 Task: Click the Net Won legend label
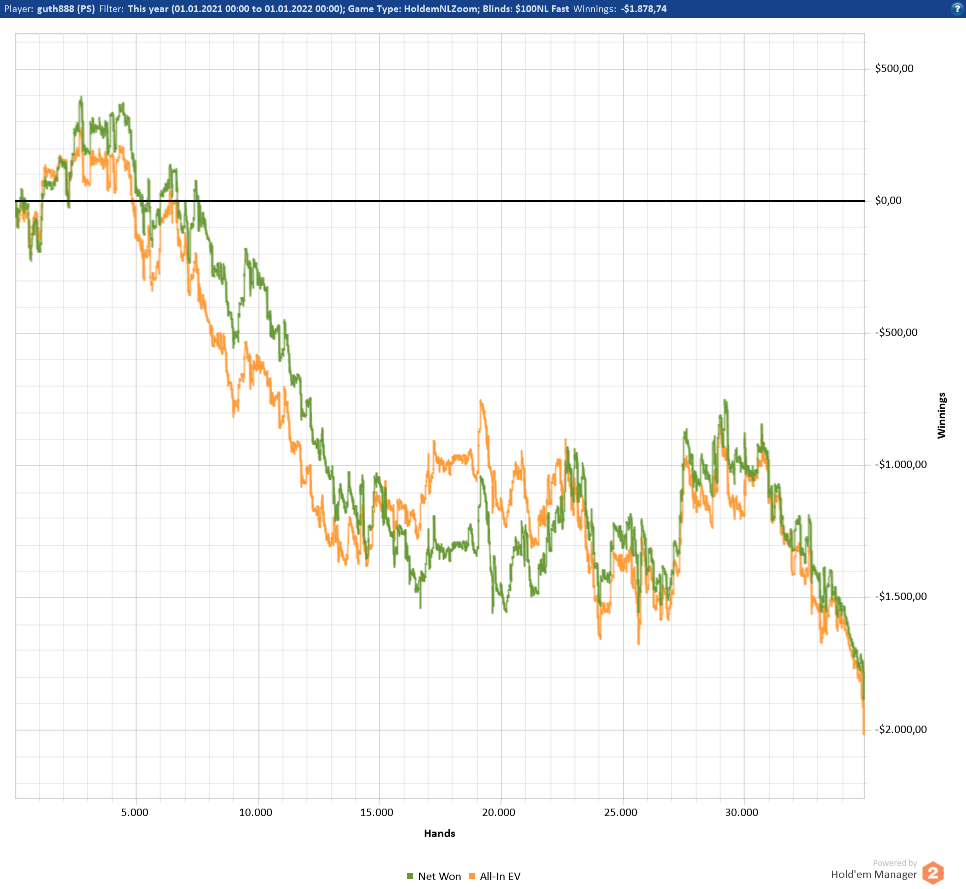coord(439,876)
